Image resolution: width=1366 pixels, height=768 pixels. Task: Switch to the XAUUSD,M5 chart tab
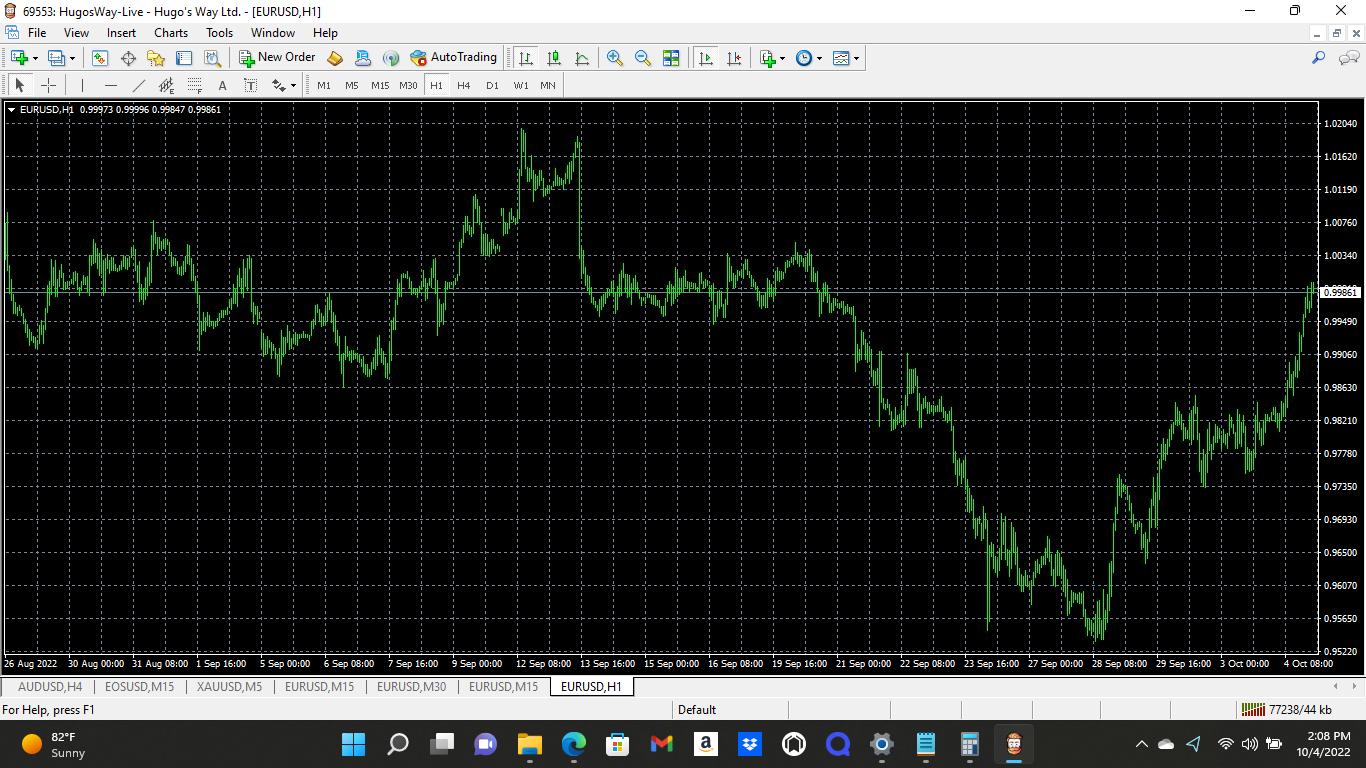[230, 687]
